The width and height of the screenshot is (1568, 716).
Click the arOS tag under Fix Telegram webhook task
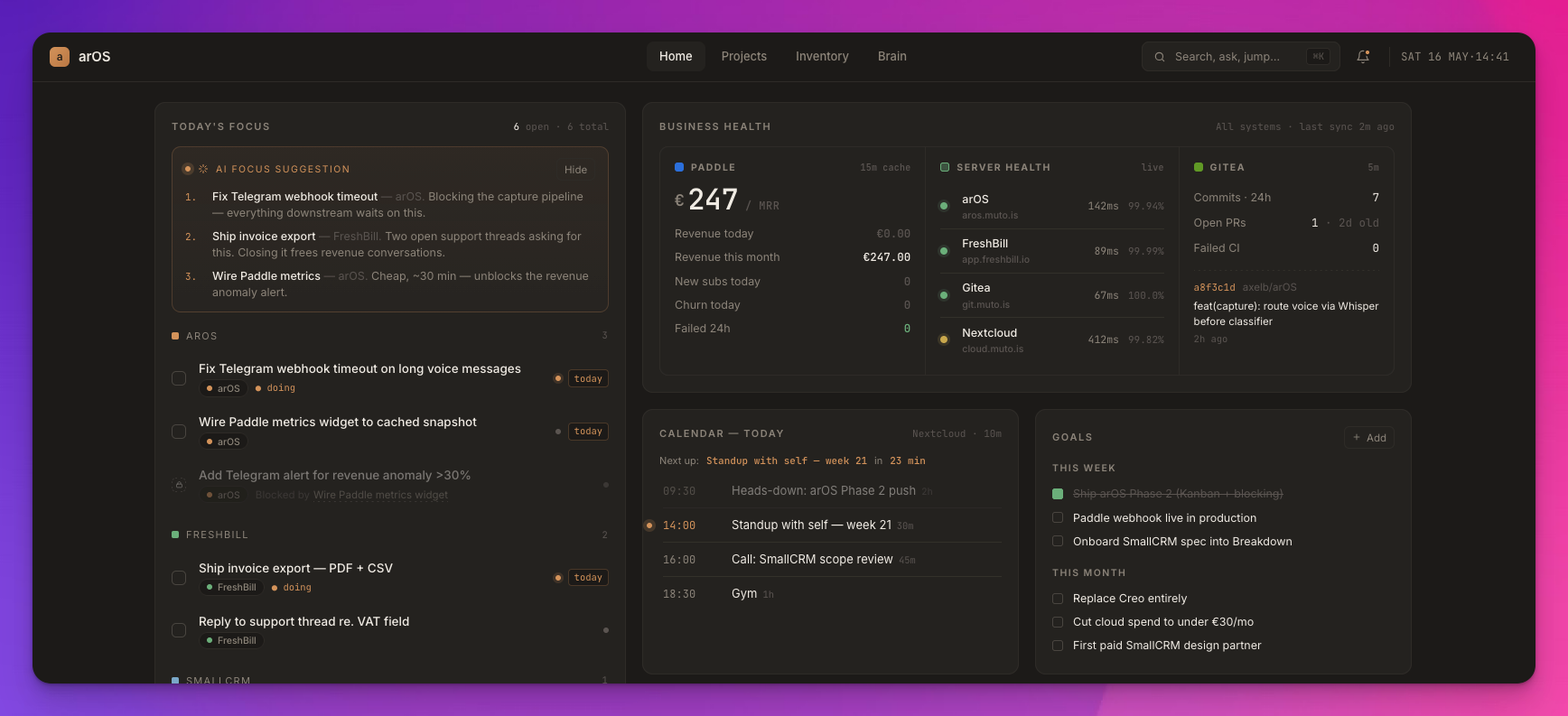(x=223, y=388)
